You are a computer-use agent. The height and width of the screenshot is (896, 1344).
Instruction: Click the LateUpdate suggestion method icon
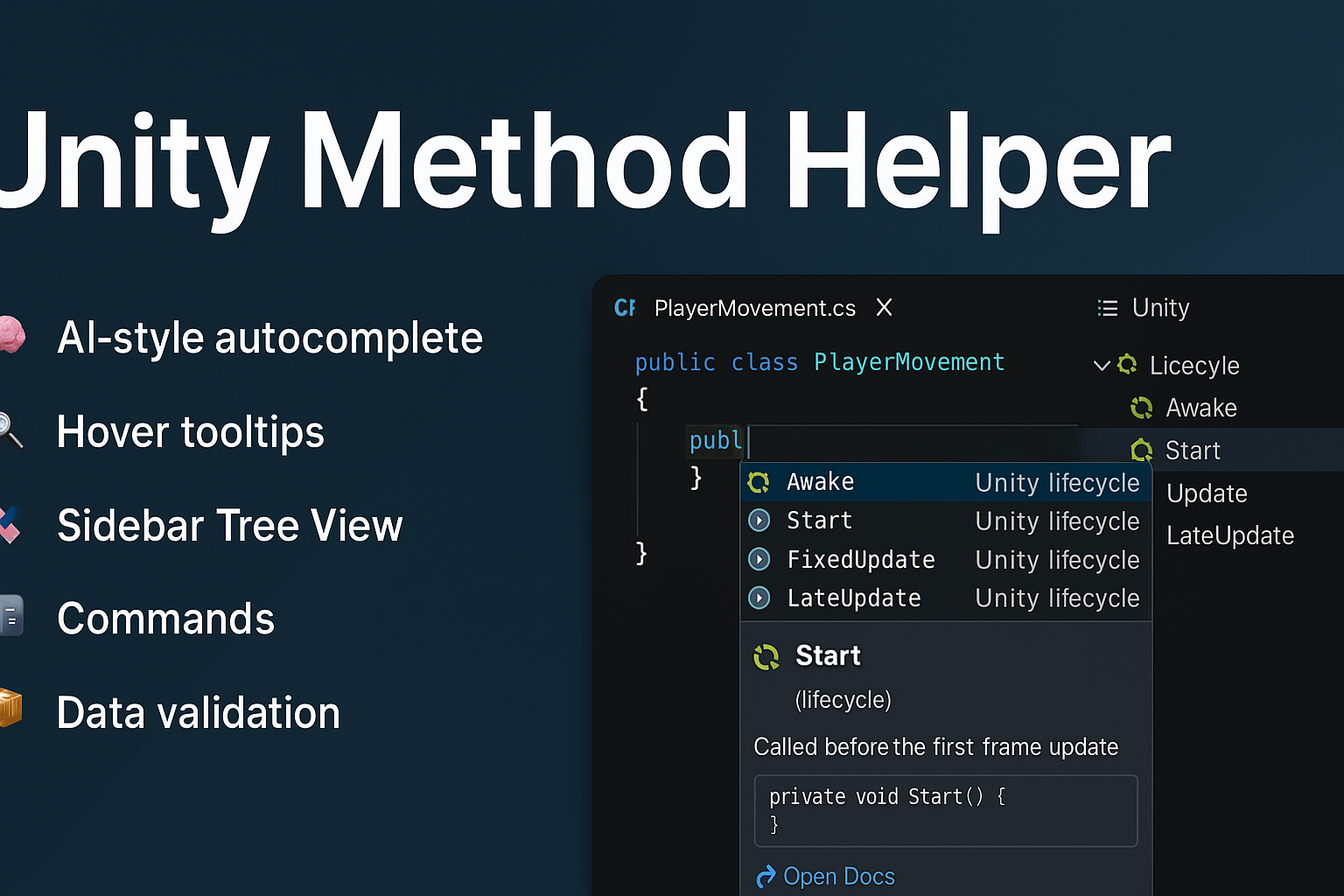point(759,598)
